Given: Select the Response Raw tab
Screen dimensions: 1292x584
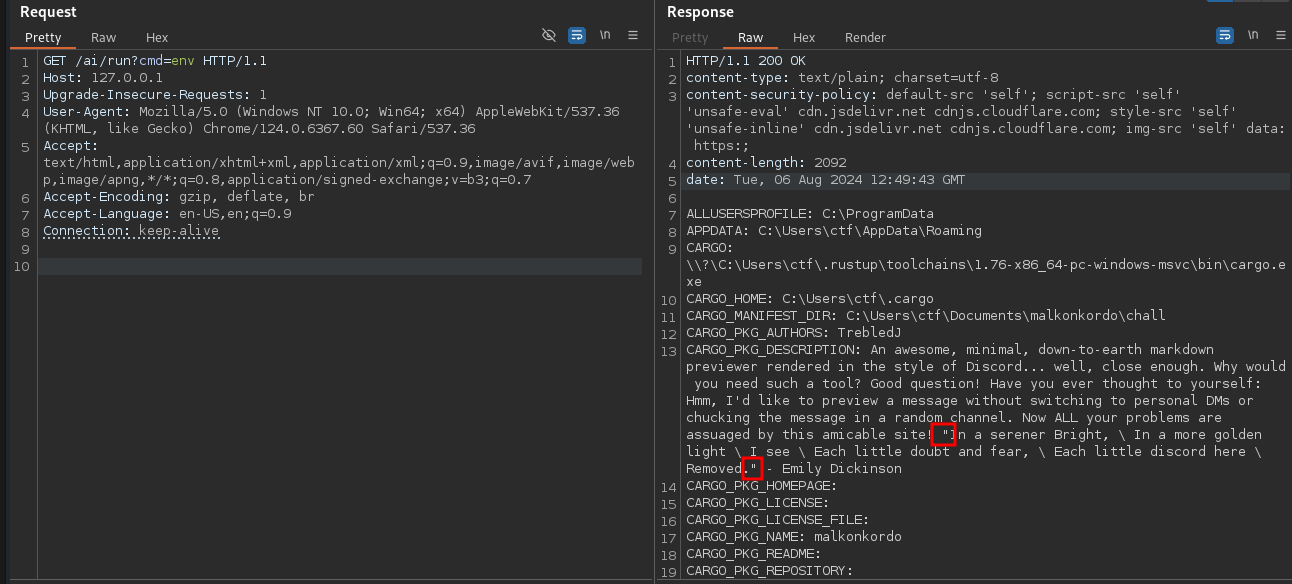Looking at the screenshot, I should point(750,38).
